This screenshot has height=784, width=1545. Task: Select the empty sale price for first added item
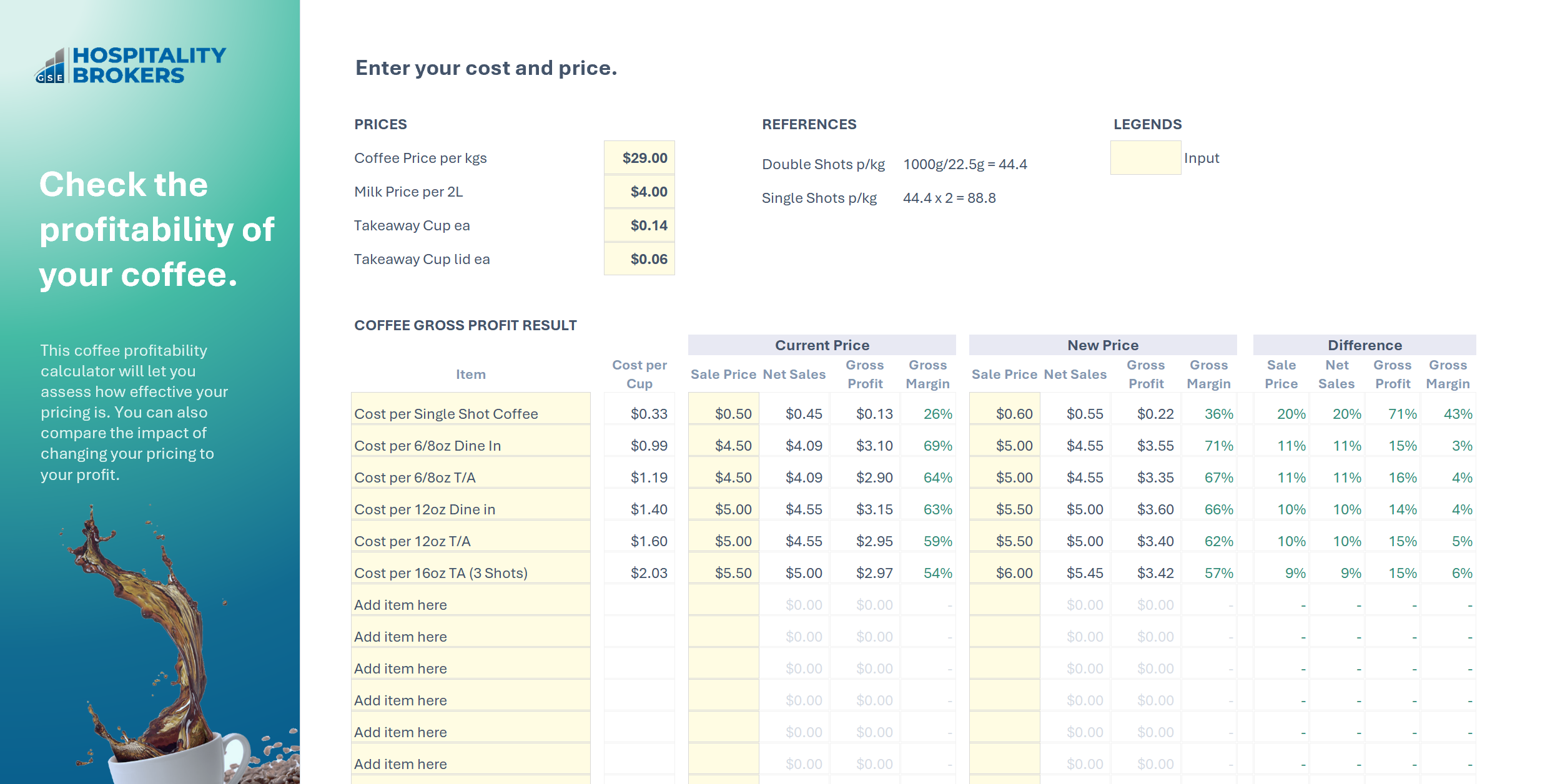[723, 600]
